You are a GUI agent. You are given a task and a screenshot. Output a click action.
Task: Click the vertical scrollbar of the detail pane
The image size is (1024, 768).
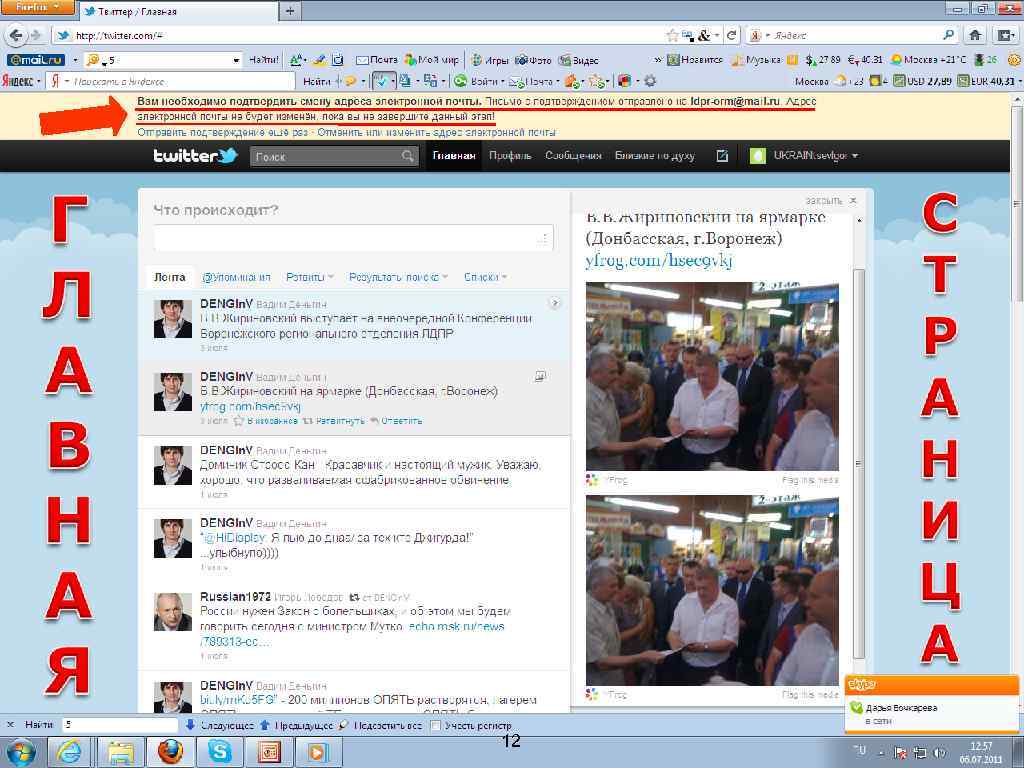(x=859, y=464)
